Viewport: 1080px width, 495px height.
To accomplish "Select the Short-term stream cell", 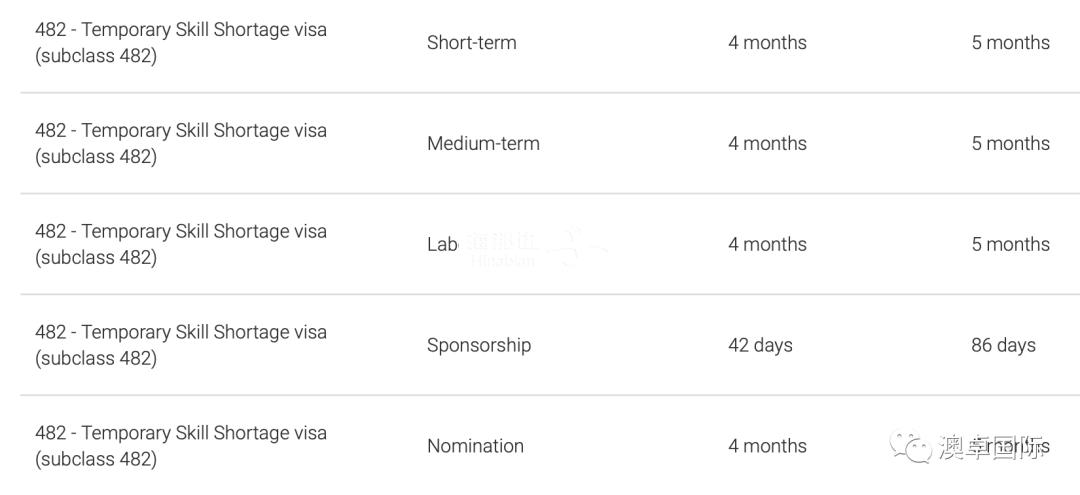I will click(471, 43).
